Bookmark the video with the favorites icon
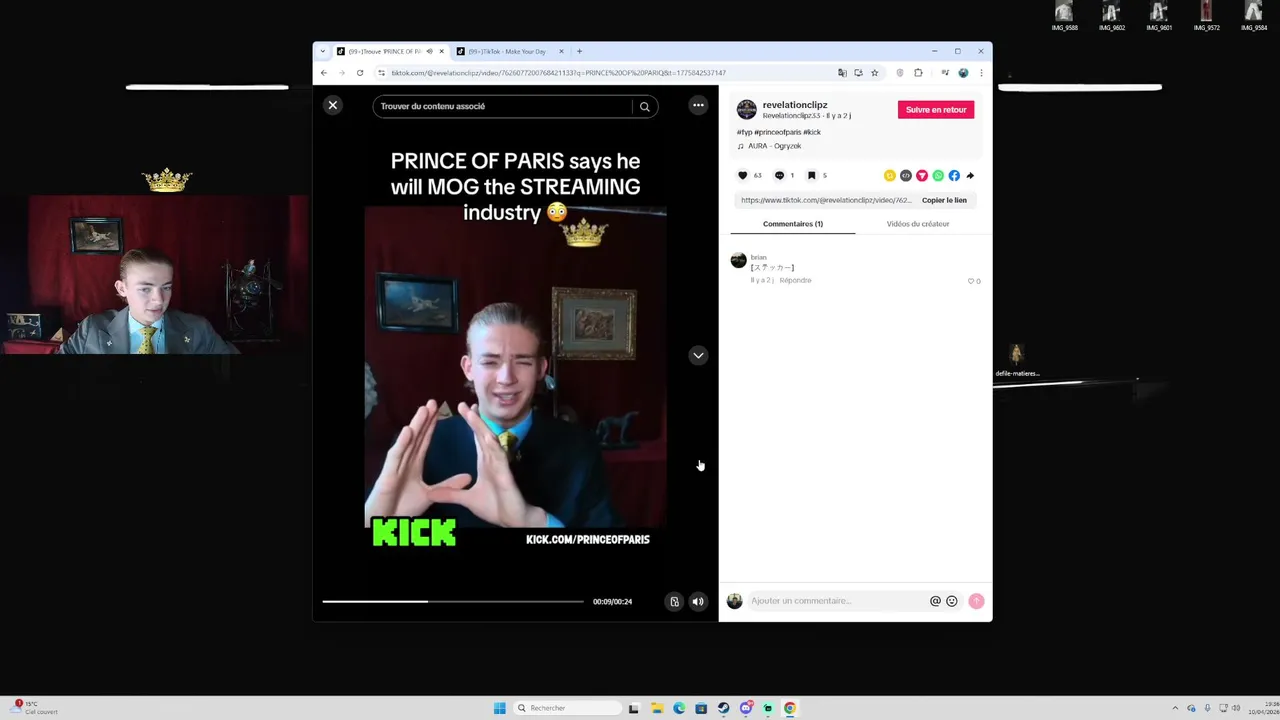The width and height of the screenshot is (1280, 720). tap(811, 175)
